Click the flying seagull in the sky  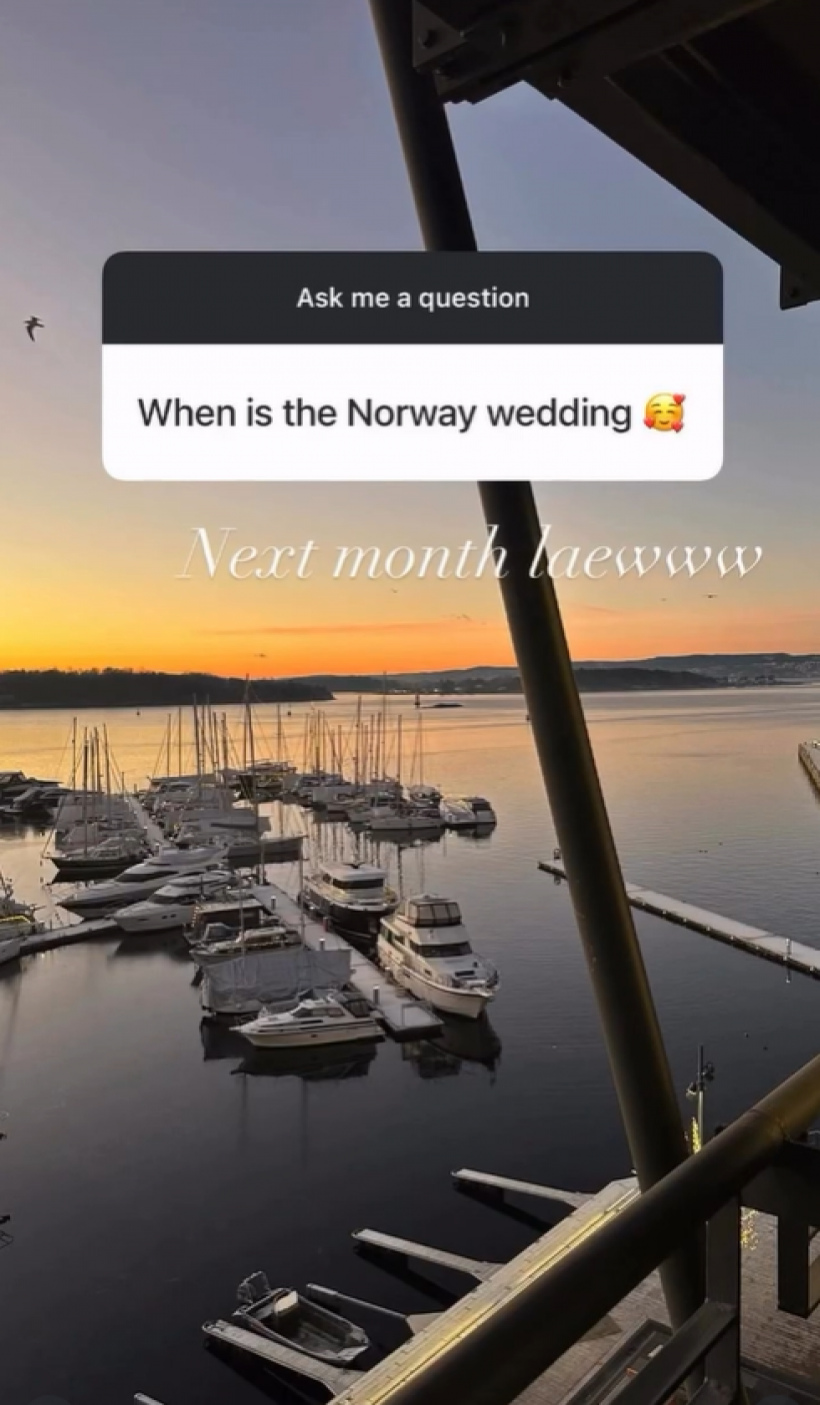pos(34,326)
